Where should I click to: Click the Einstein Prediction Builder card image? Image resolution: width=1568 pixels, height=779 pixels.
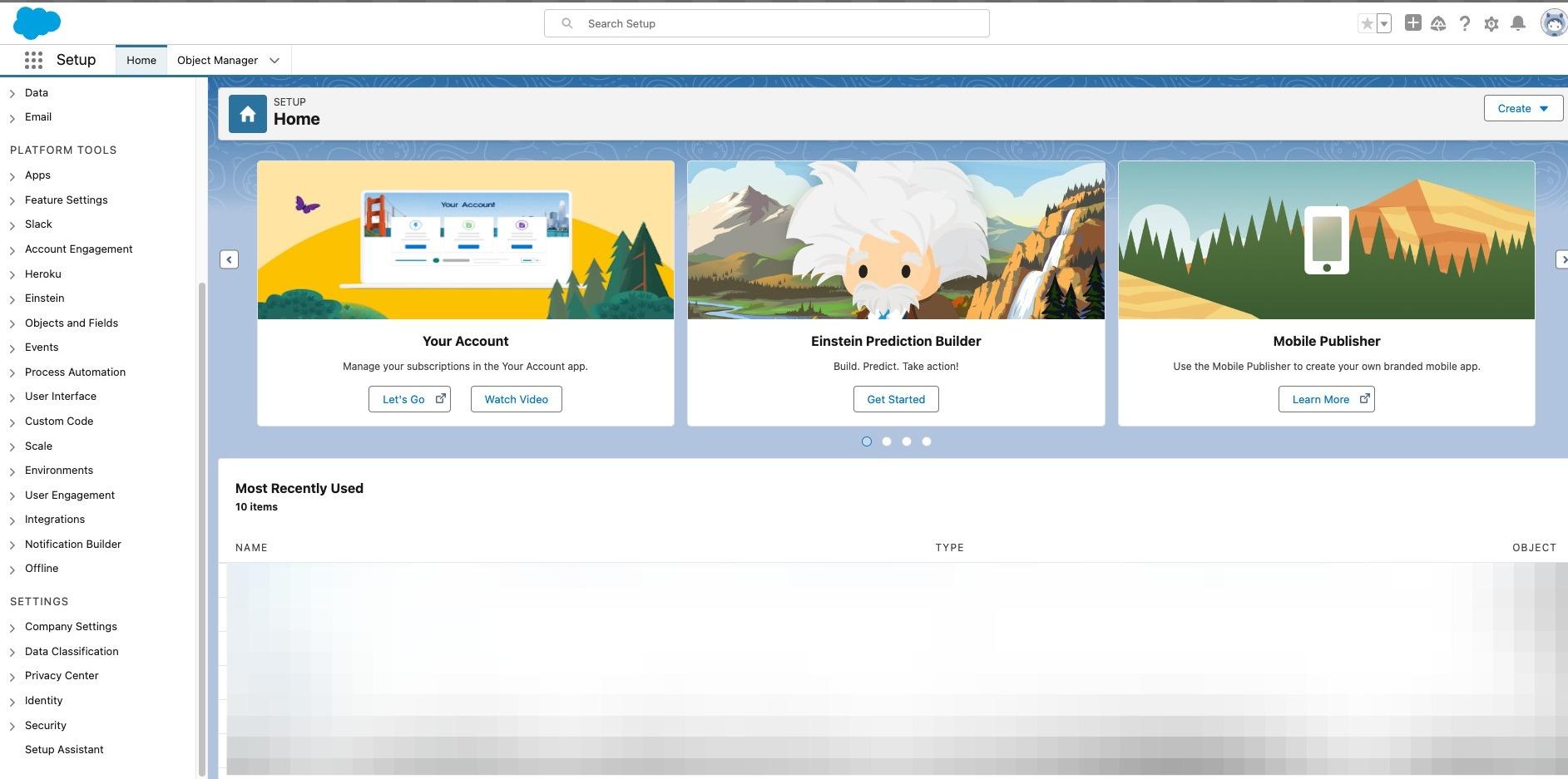pos(896,240)
